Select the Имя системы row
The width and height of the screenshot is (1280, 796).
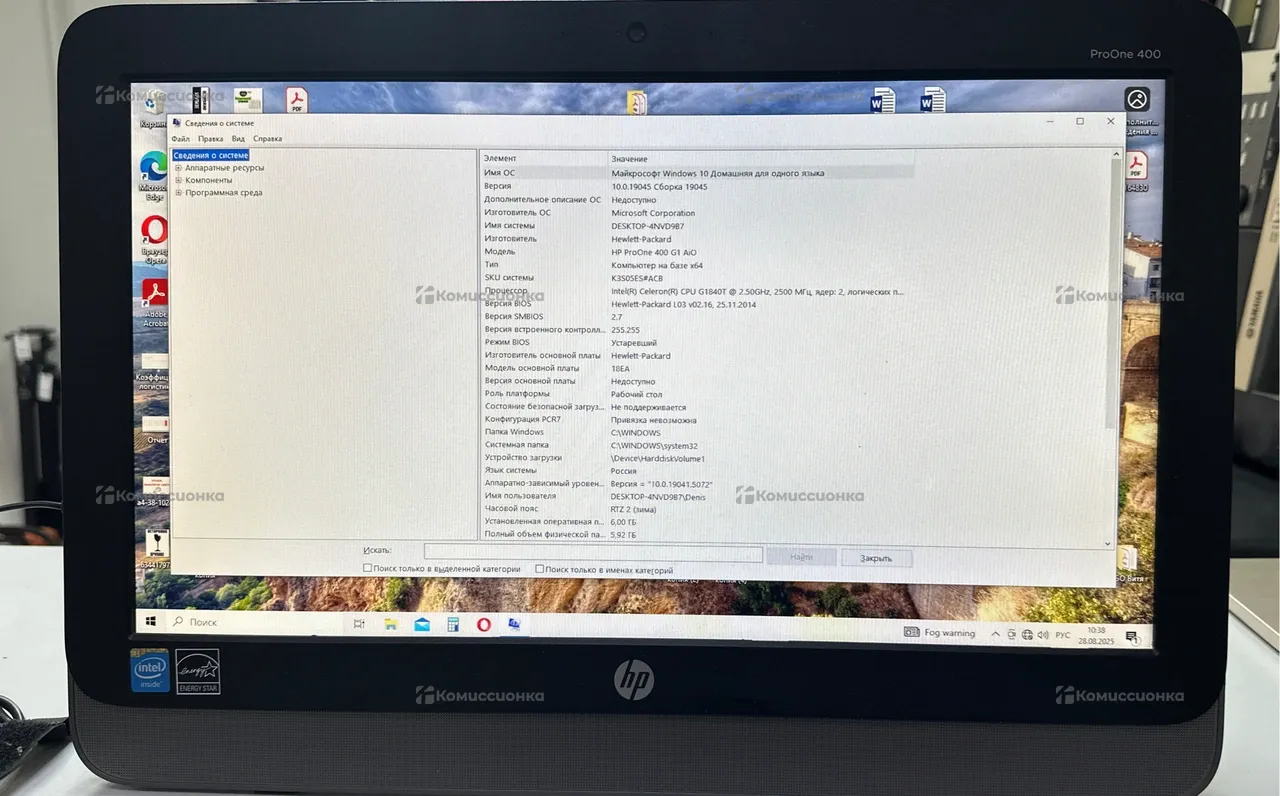[x=697, y=226]
